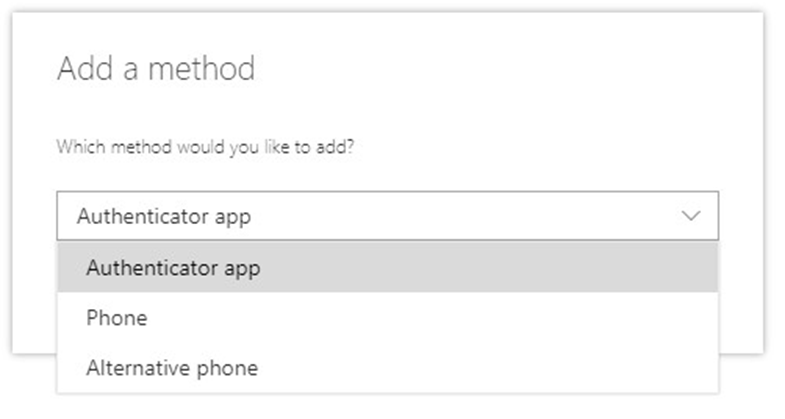Screen dimensions: 785x419
Task: Choose Phone from the method list
Action: click(117, 318)
